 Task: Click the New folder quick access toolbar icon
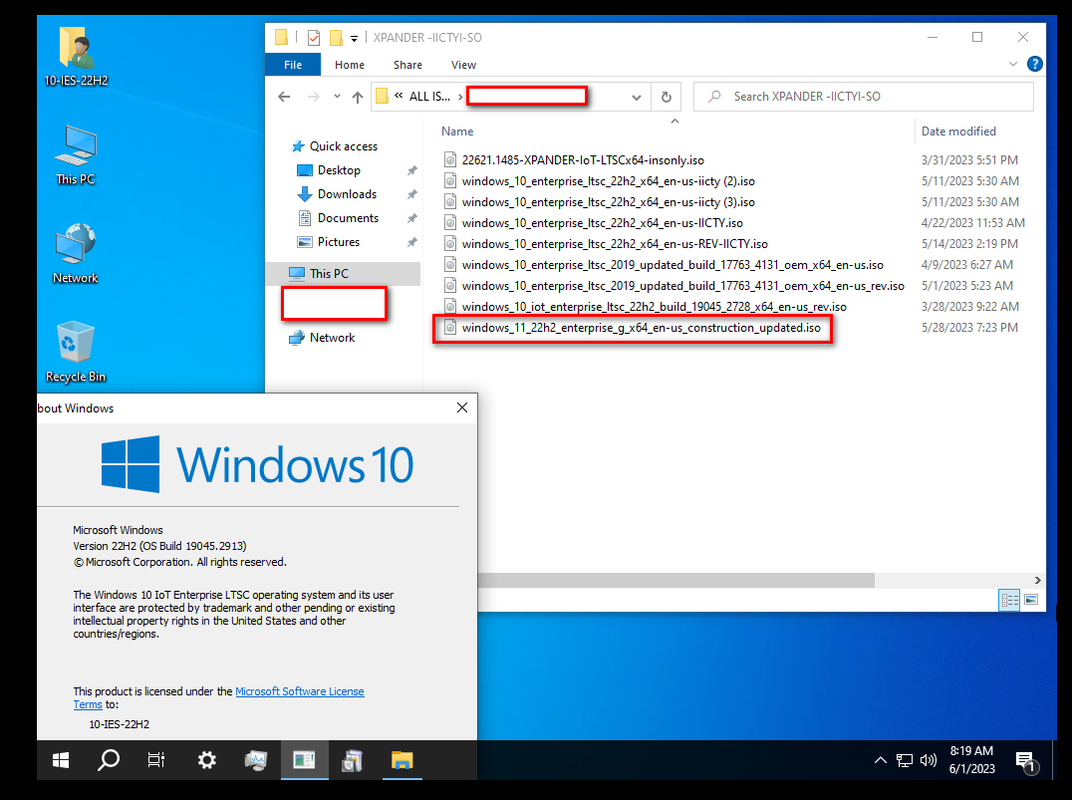pos(336,38)
